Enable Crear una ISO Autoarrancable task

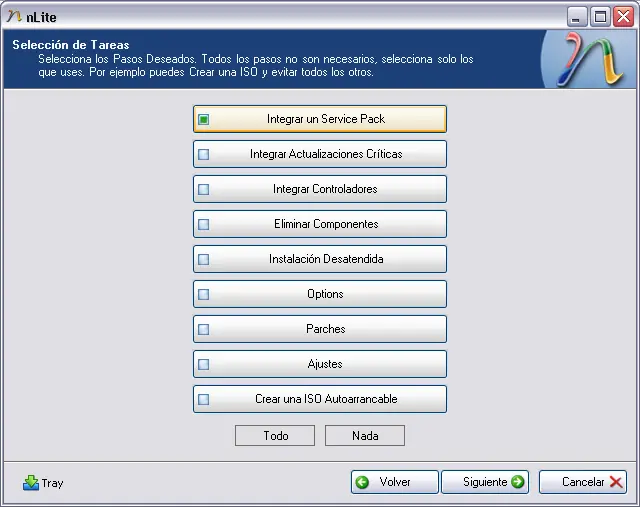320,399
